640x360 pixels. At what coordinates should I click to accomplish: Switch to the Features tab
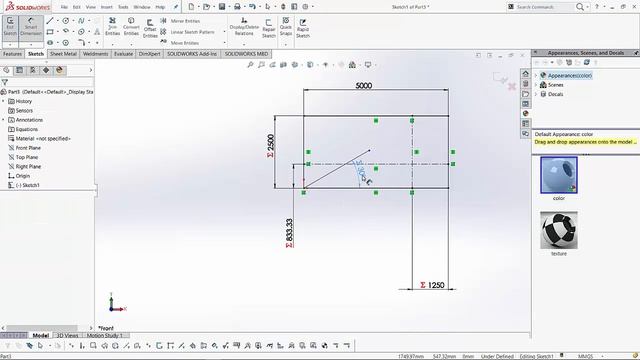12,54
